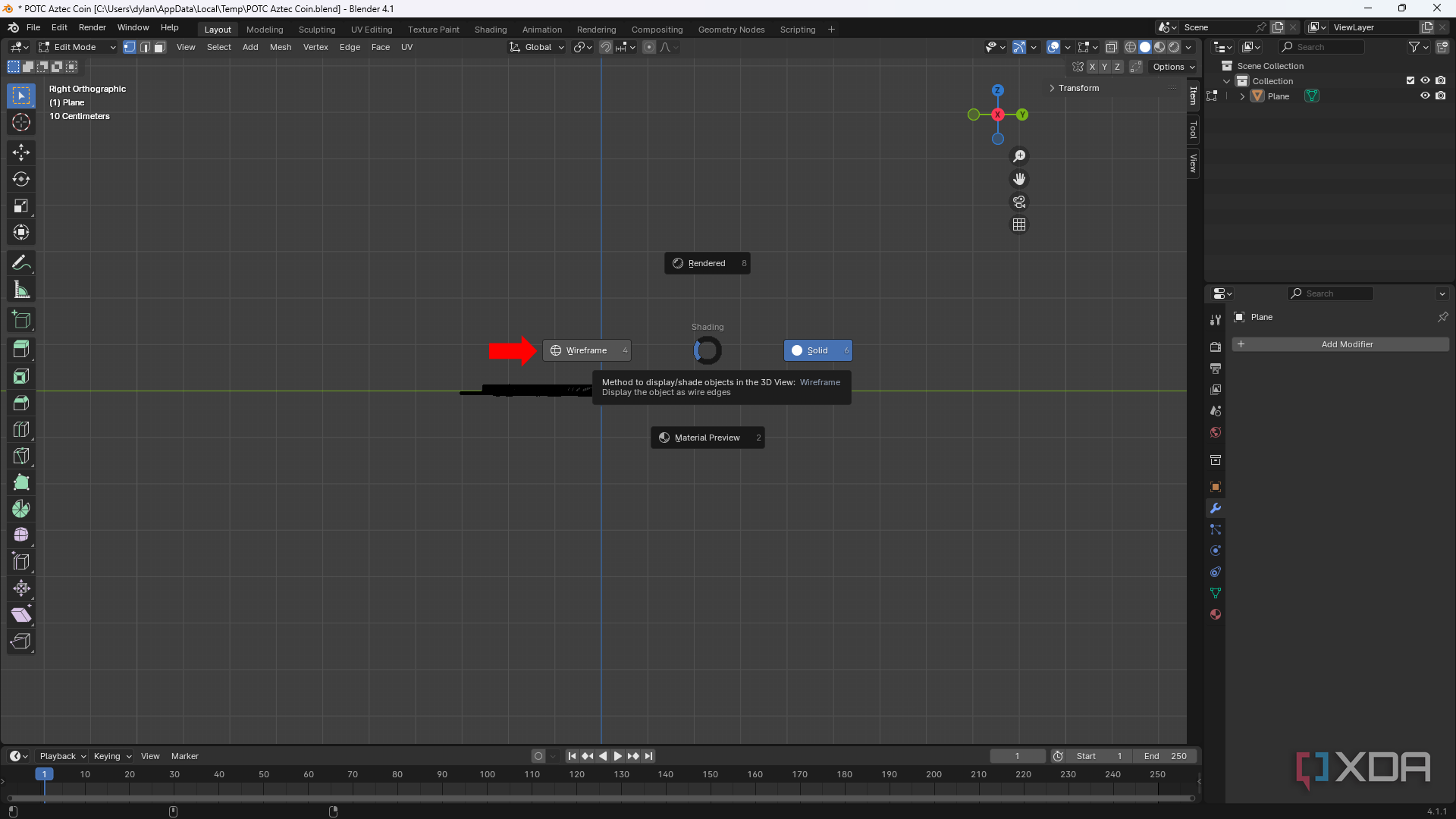Switch to the Shading workspace tab
1456x819 pixels.
tap(490, 29)
